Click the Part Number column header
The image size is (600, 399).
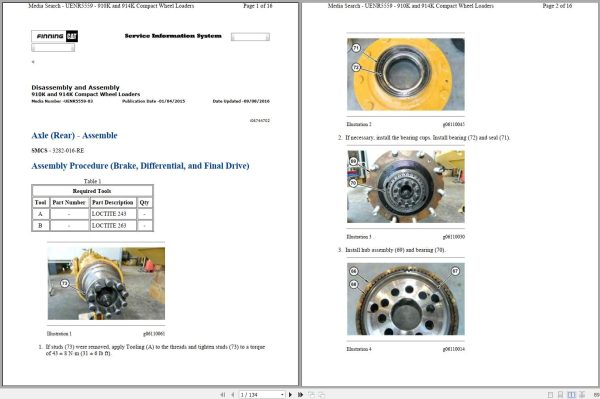(x=69, y=202)
